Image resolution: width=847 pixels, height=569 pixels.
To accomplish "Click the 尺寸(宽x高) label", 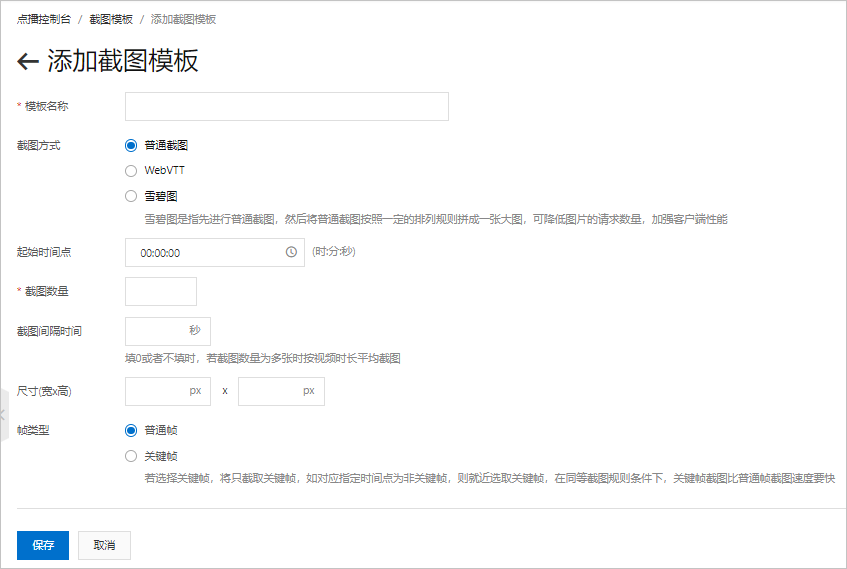I will pos(44,391).
